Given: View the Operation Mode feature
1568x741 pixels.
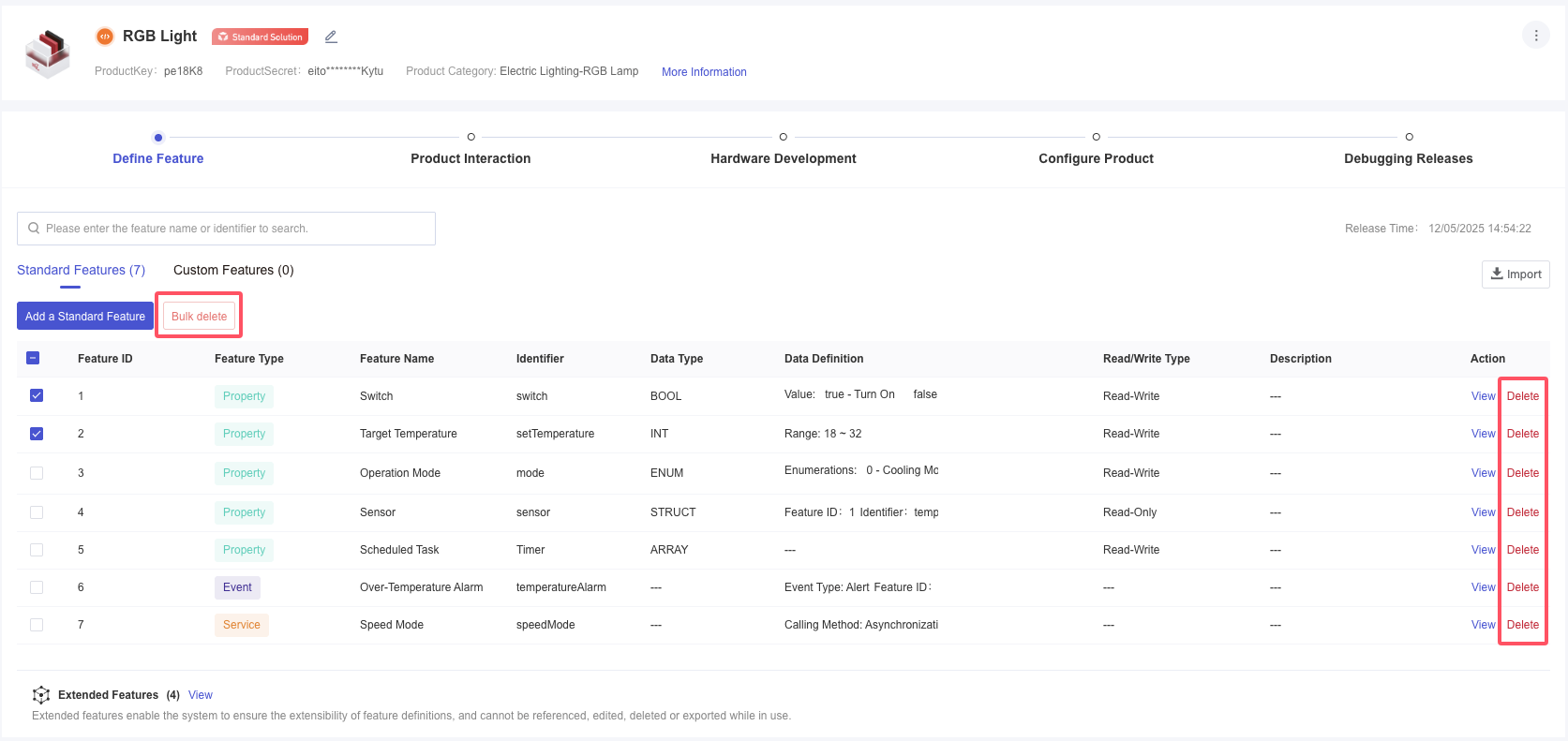Looking at the screenshot, I should [x=1483, y=473].
